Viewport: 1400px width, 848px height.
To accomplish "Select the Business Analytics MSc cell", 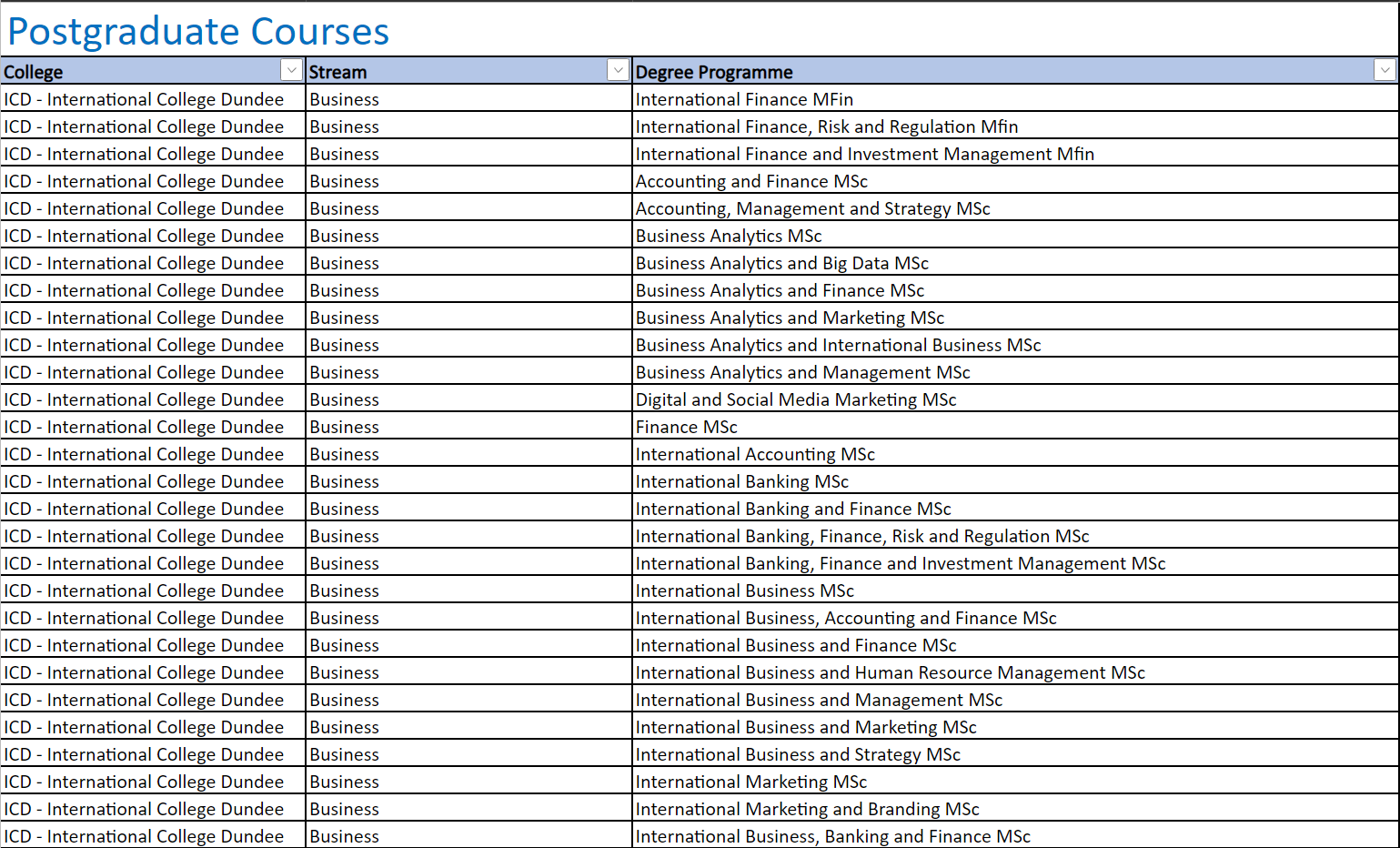I will pos(1015,236).
